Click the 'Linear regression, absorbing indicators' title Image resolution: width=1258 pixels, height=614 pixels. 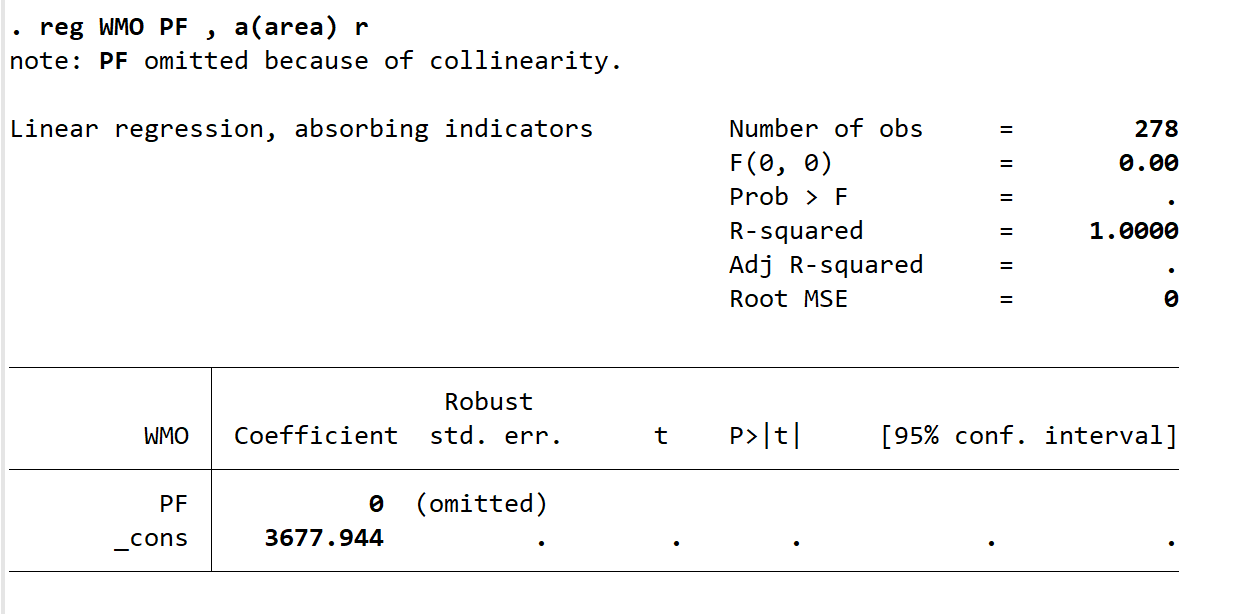[301, 129]
